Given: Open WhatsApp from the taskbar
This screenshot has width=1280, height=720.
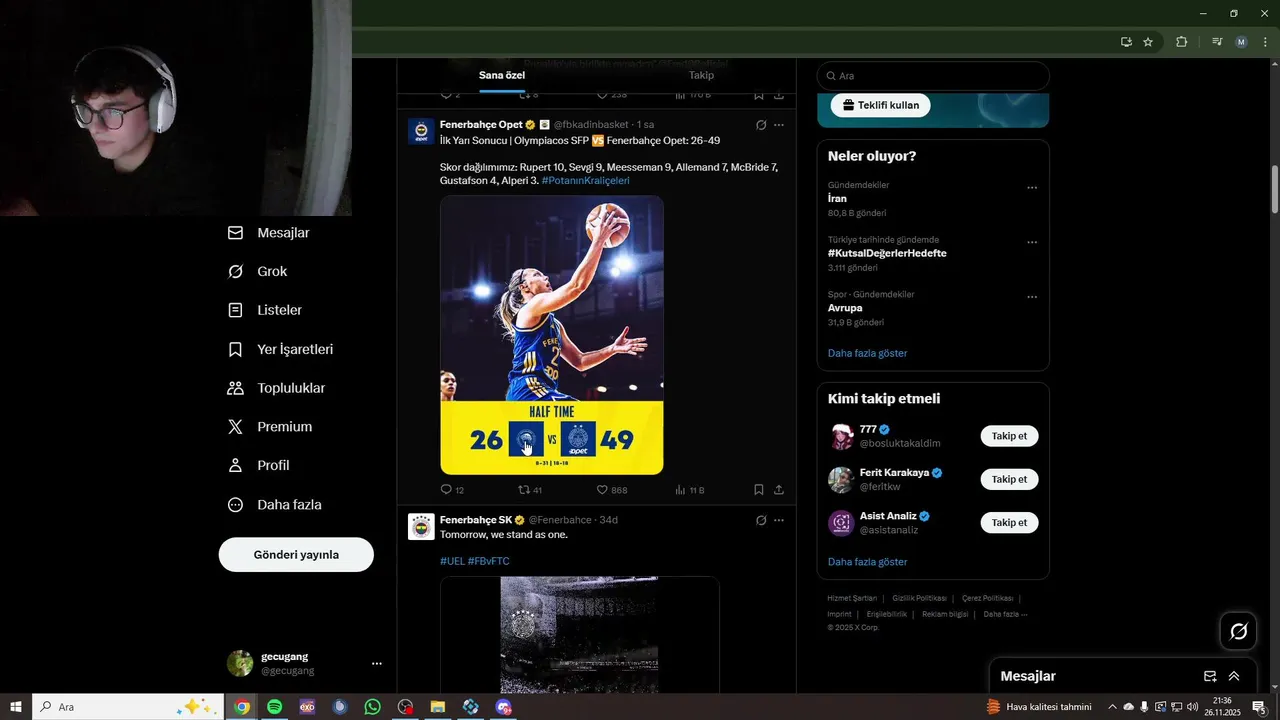Looking at the screenshot, I should coord(372,707).
